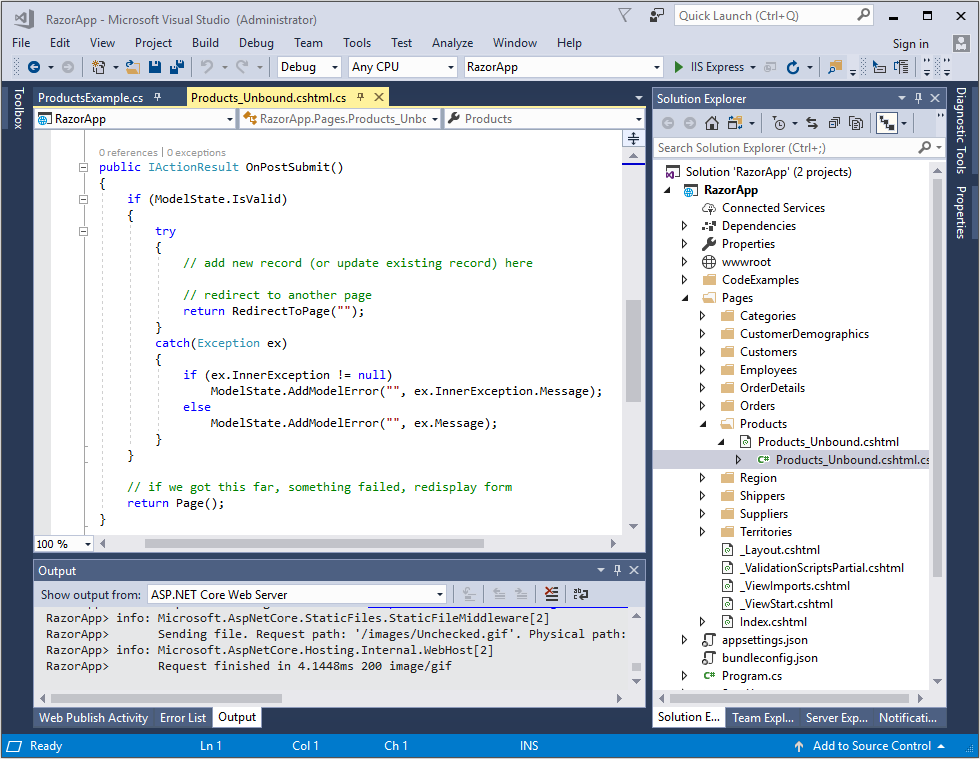This screenshot has height=759, width=980.
Task: Open the RazorApp startup project dropdown
Action: [657, 67]
